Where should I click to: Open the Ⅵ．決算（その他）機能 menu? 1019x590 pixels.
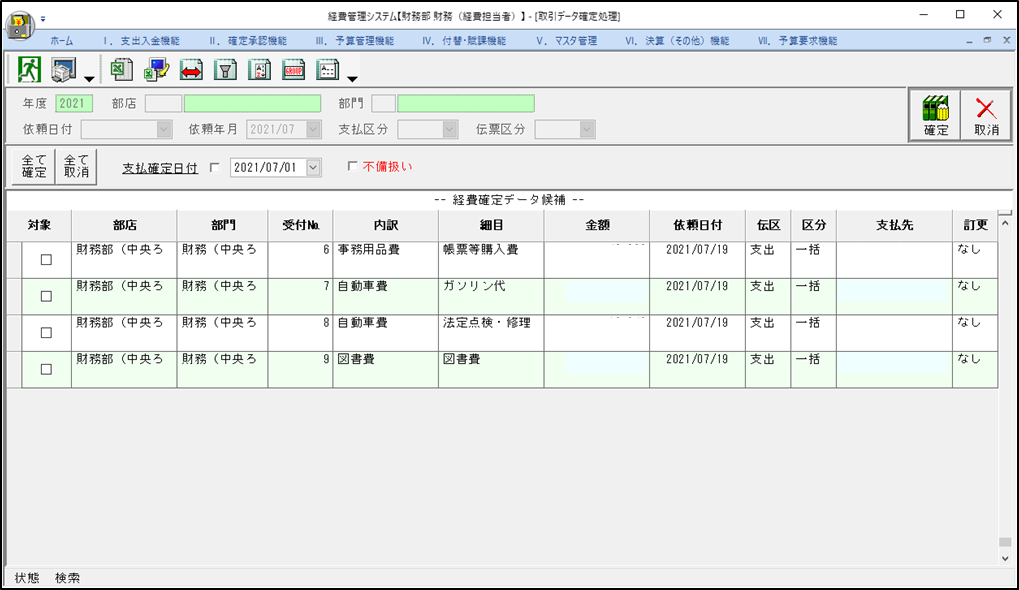[677, 40]
